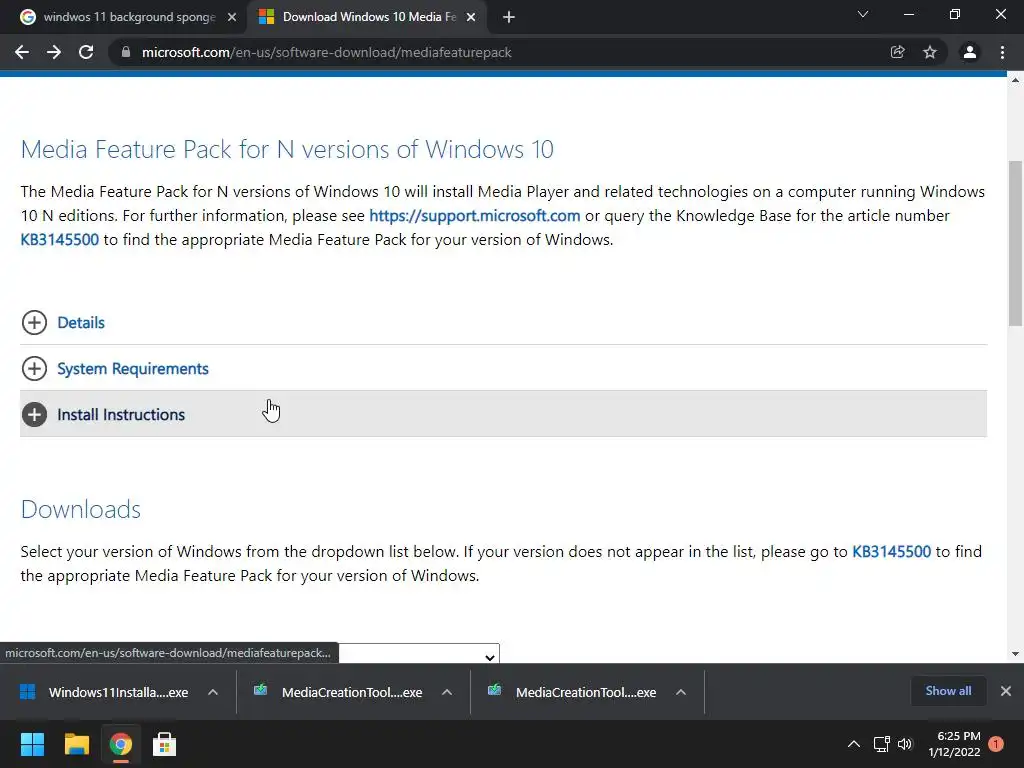Open the downloaded Windows11Installa...exe file
The image size is (1024, 768).
104,692
